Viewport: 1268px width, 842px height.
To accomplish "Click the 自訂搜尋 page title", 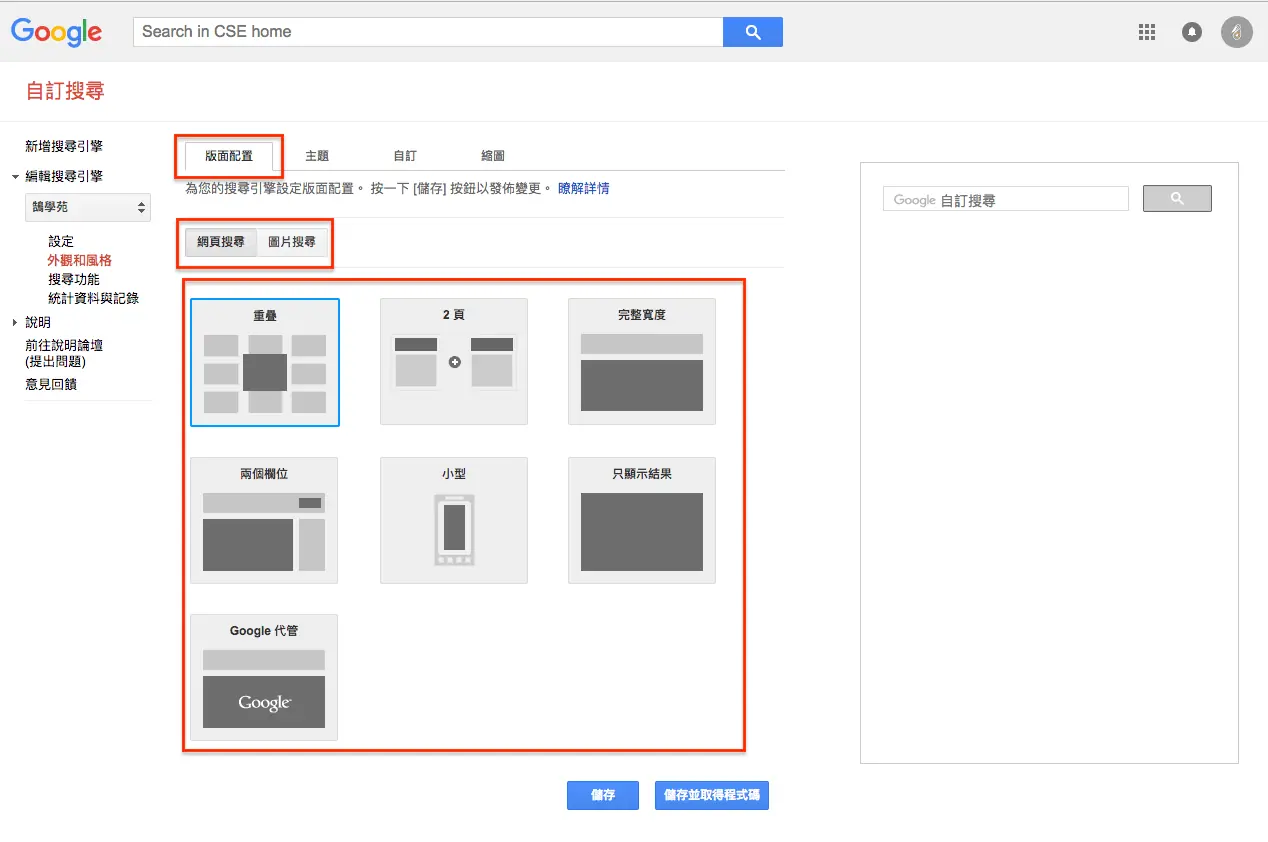I will click(65, 92).
